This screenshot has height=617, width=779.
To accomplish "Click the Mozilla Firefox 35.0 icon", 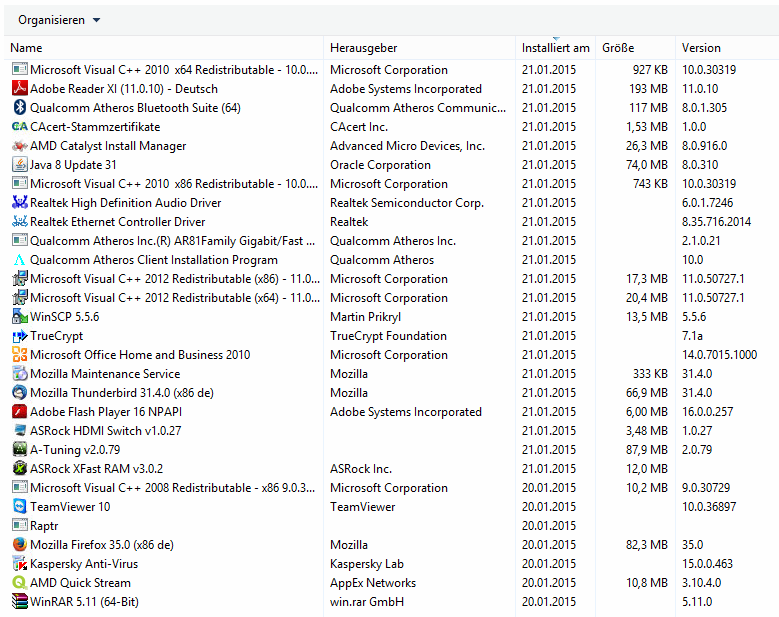I will tap(19, 544).
